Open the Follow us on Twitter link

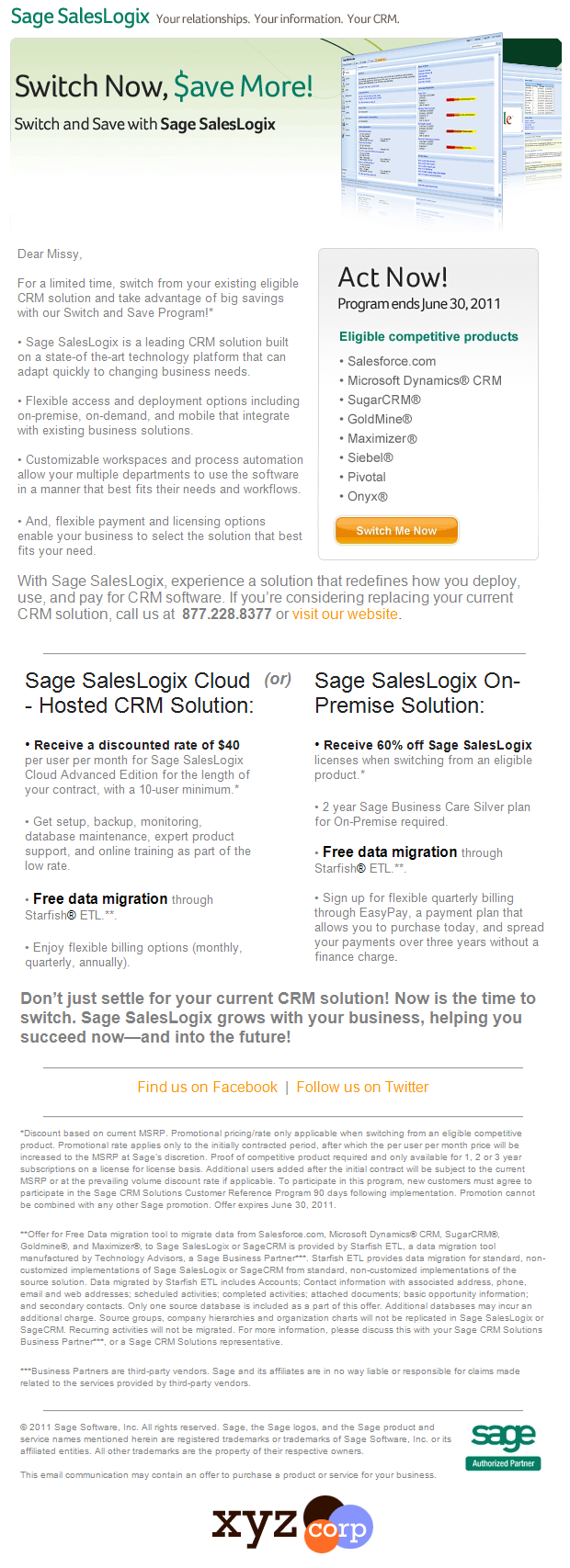(x=362, y=1088)
